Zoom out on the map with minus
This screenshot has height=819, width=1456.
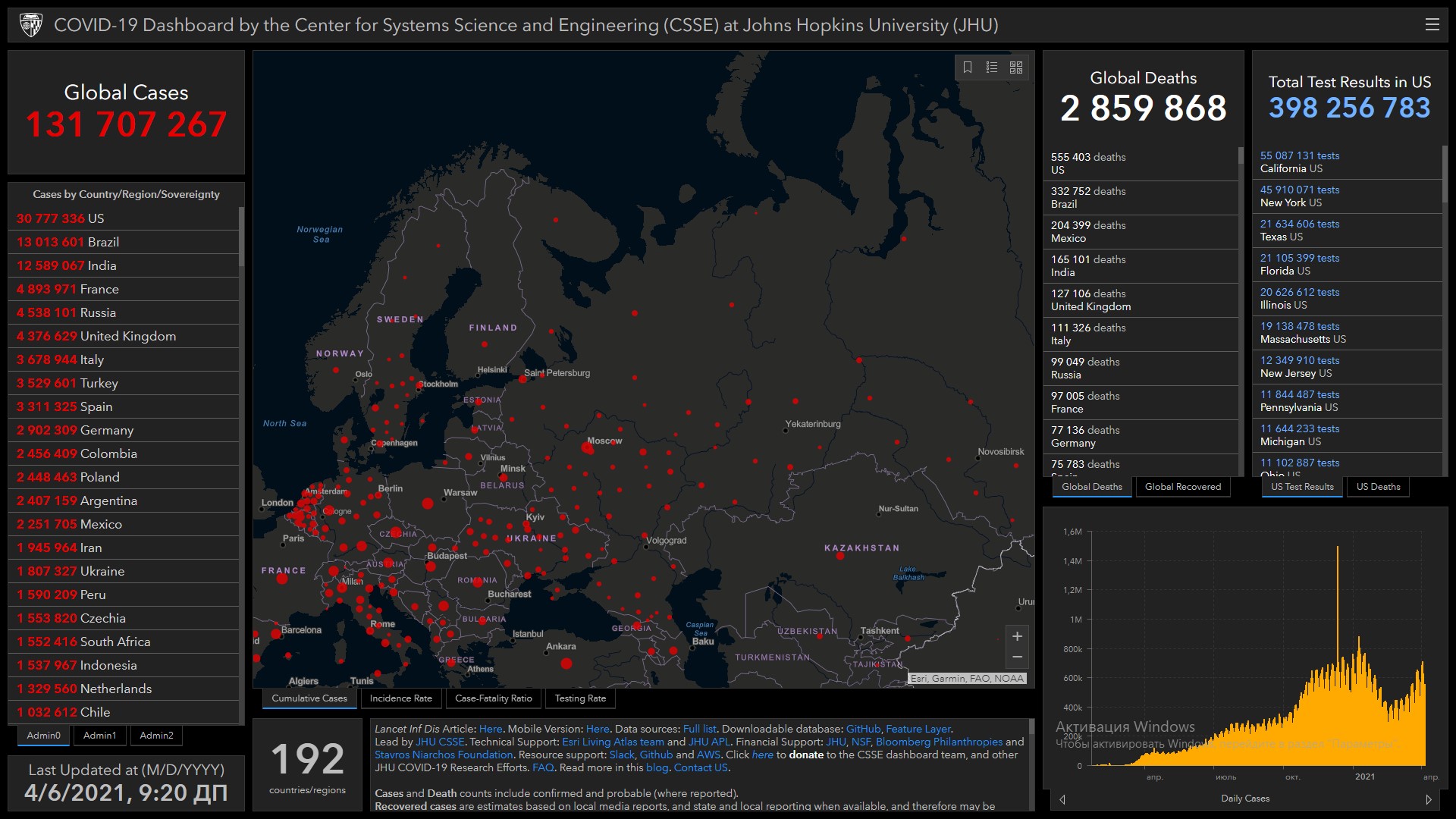1017,657
